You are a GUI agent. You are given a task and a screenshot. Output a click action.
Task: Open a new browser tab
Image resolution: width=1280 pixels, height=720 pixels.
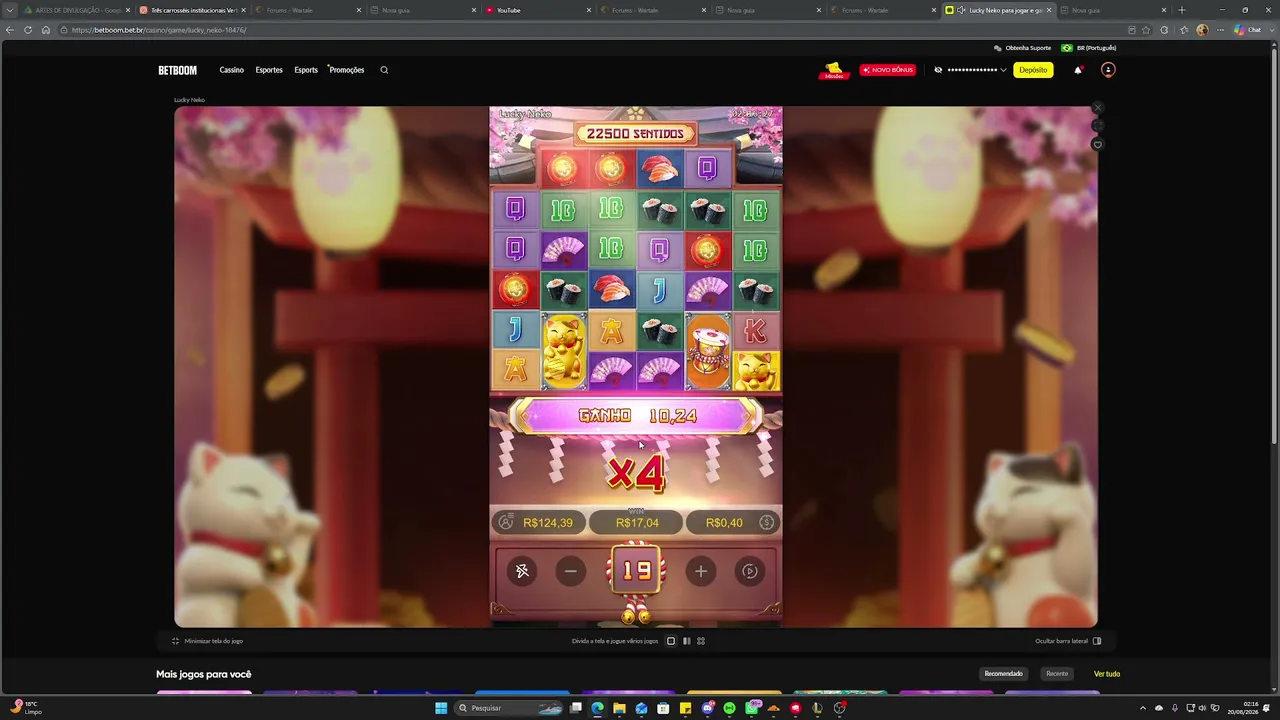coord(1182,10)
